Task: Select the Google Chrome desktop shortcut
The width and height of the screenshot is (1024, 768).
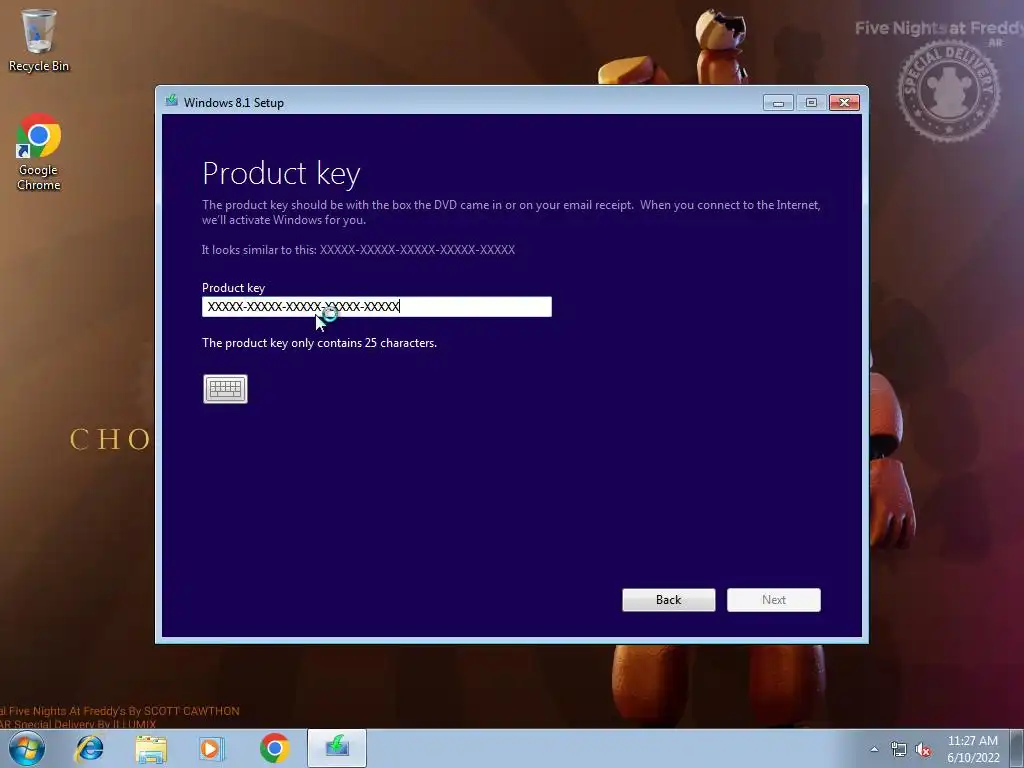Action: pyautogui.click(x=39, y=153)
